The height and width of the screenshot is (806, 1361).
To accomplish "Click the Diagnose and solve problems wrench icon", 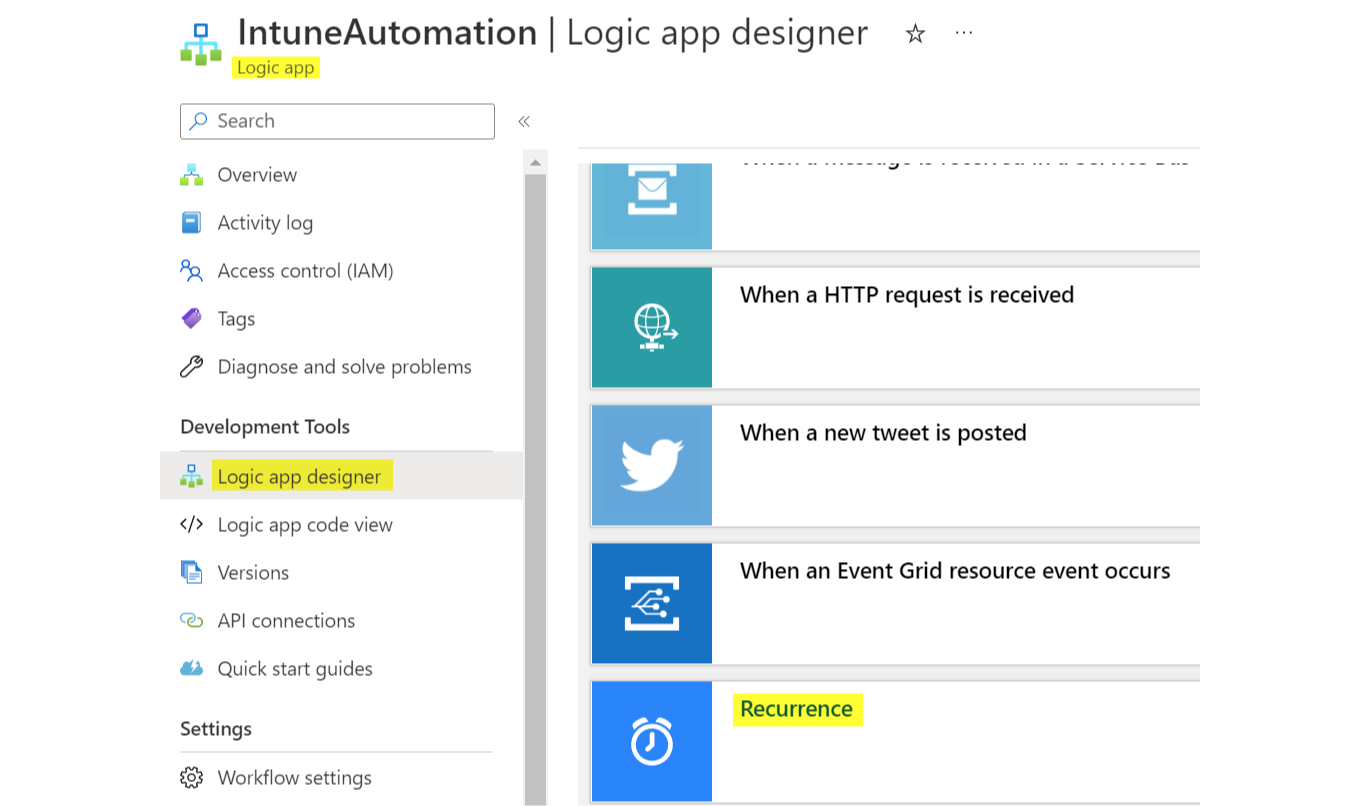I will click(x=190, y=366).
